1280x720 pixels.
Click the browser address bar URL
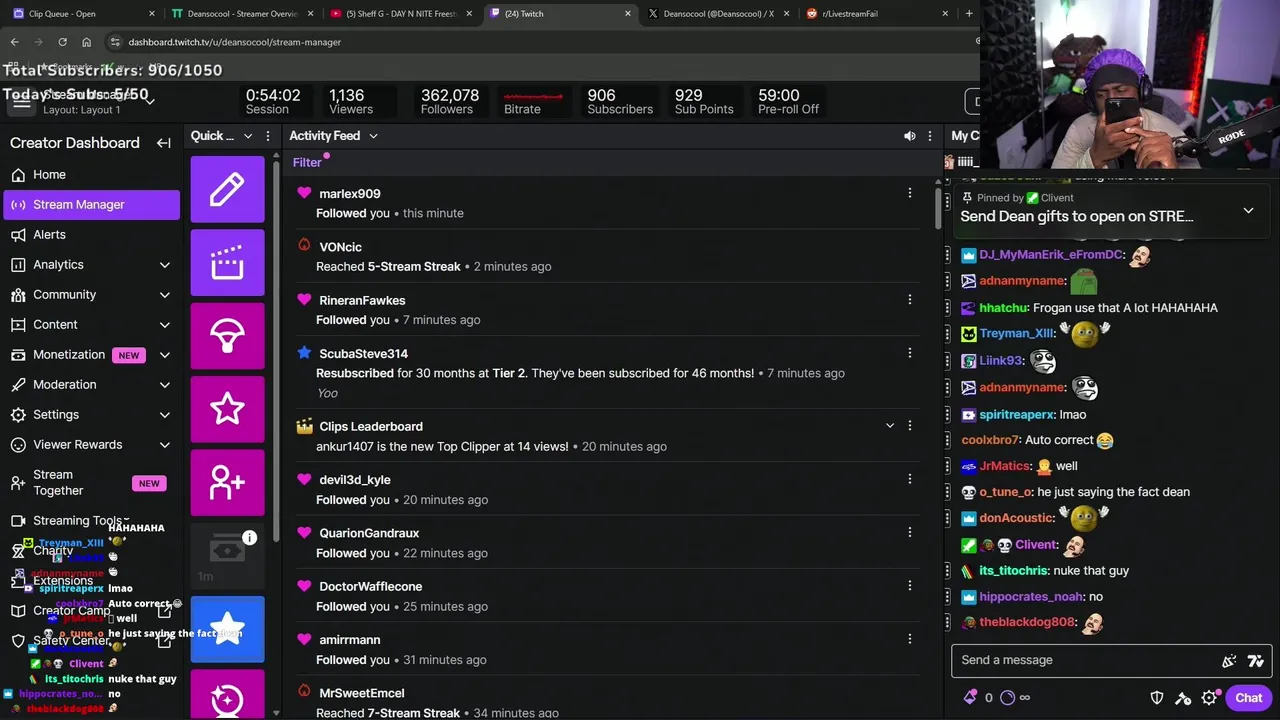point(235,42)
